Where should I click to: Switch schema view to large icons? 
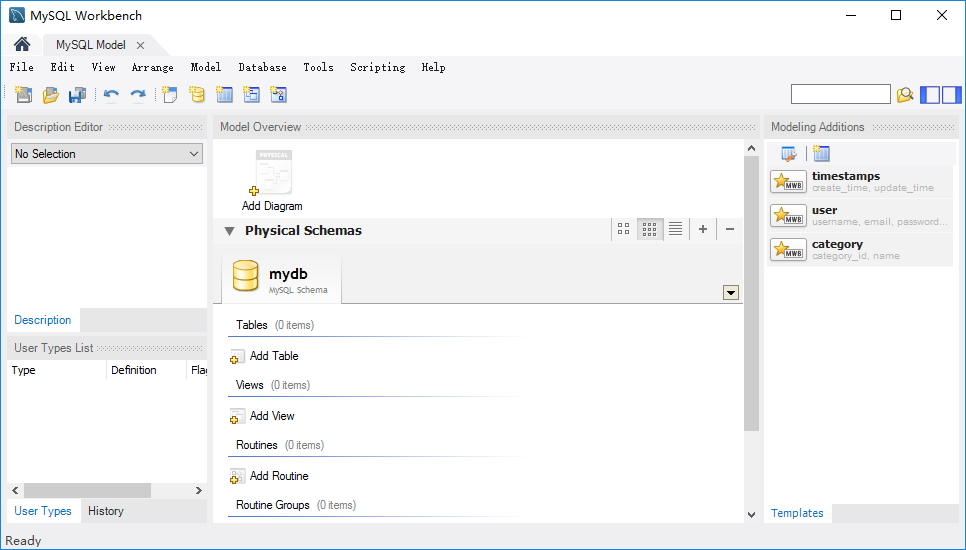coord(624,229)
